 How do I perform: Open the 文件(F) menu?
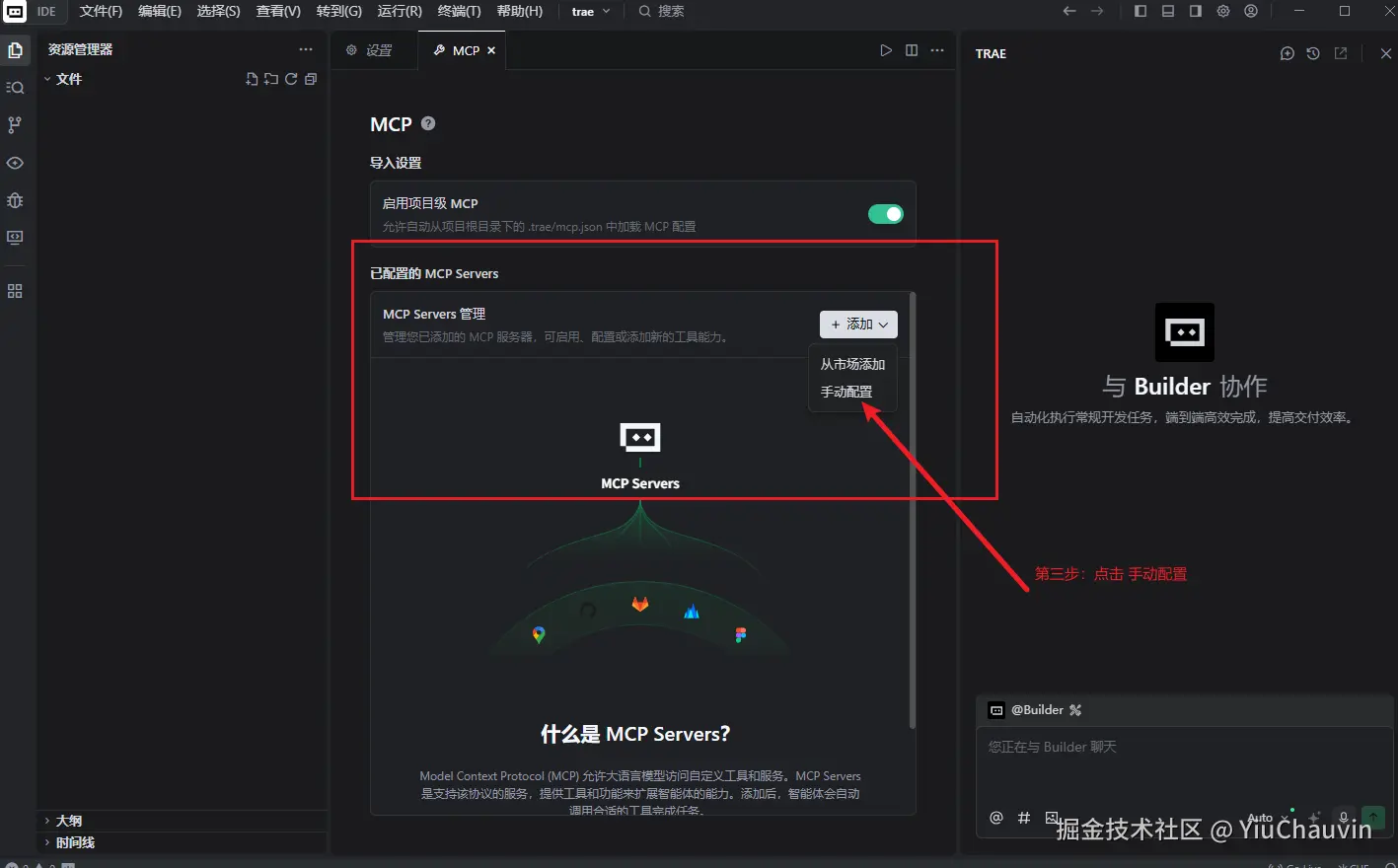click(x=101, y=12)
